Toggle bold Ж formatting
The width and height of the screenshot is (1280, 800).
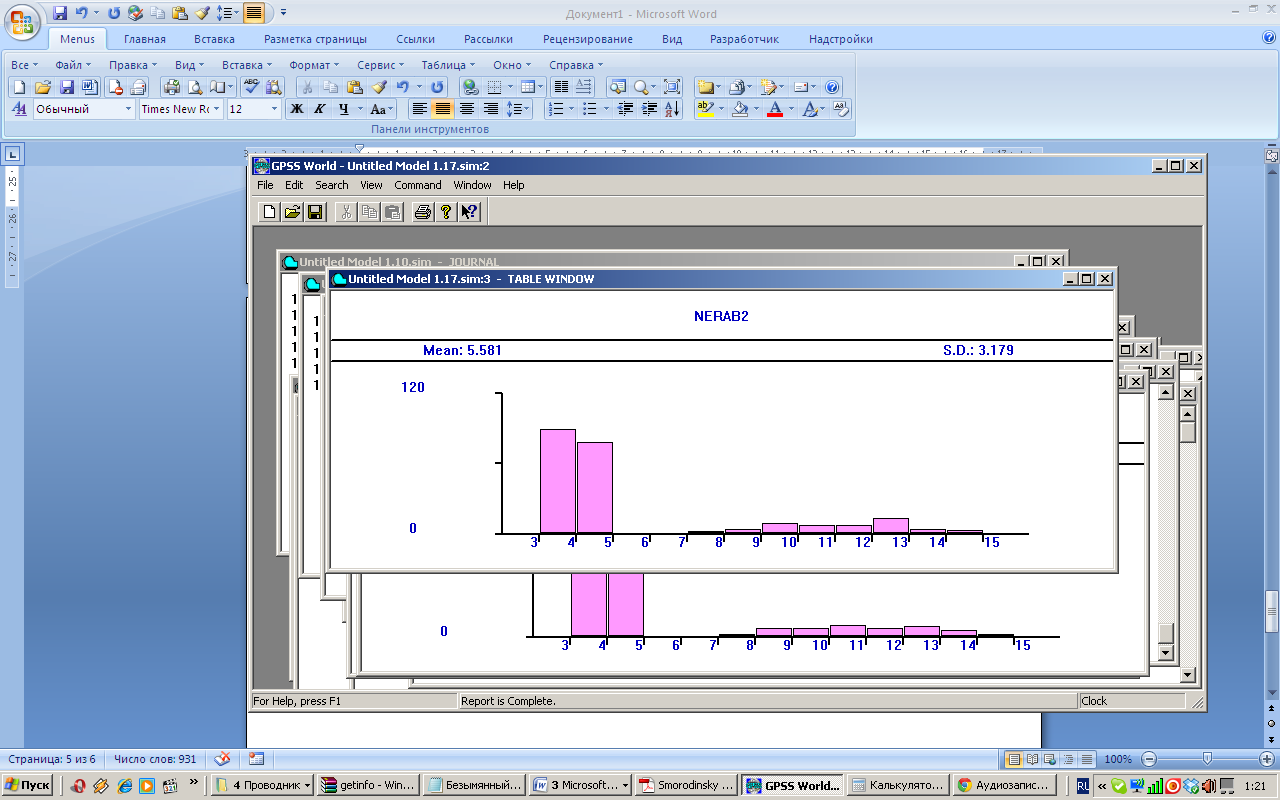pyautogui.click(x=296, y=109)
